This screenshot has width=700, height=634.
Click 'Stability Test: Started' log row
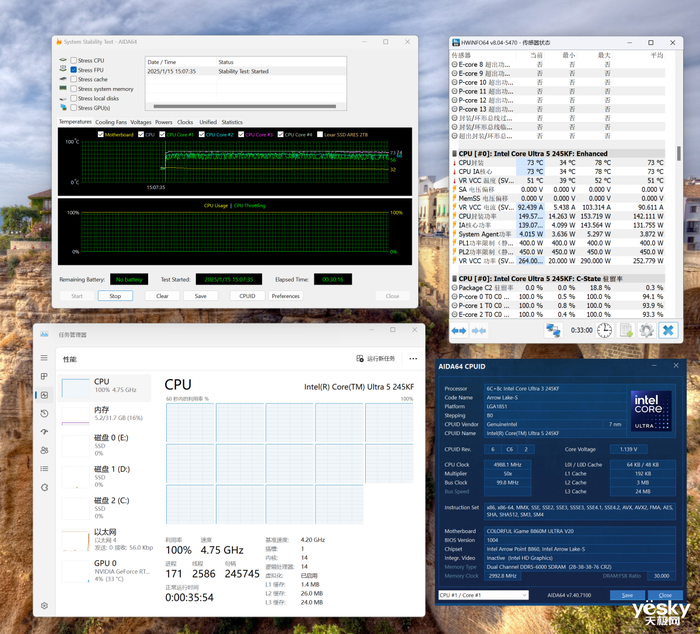246,71
